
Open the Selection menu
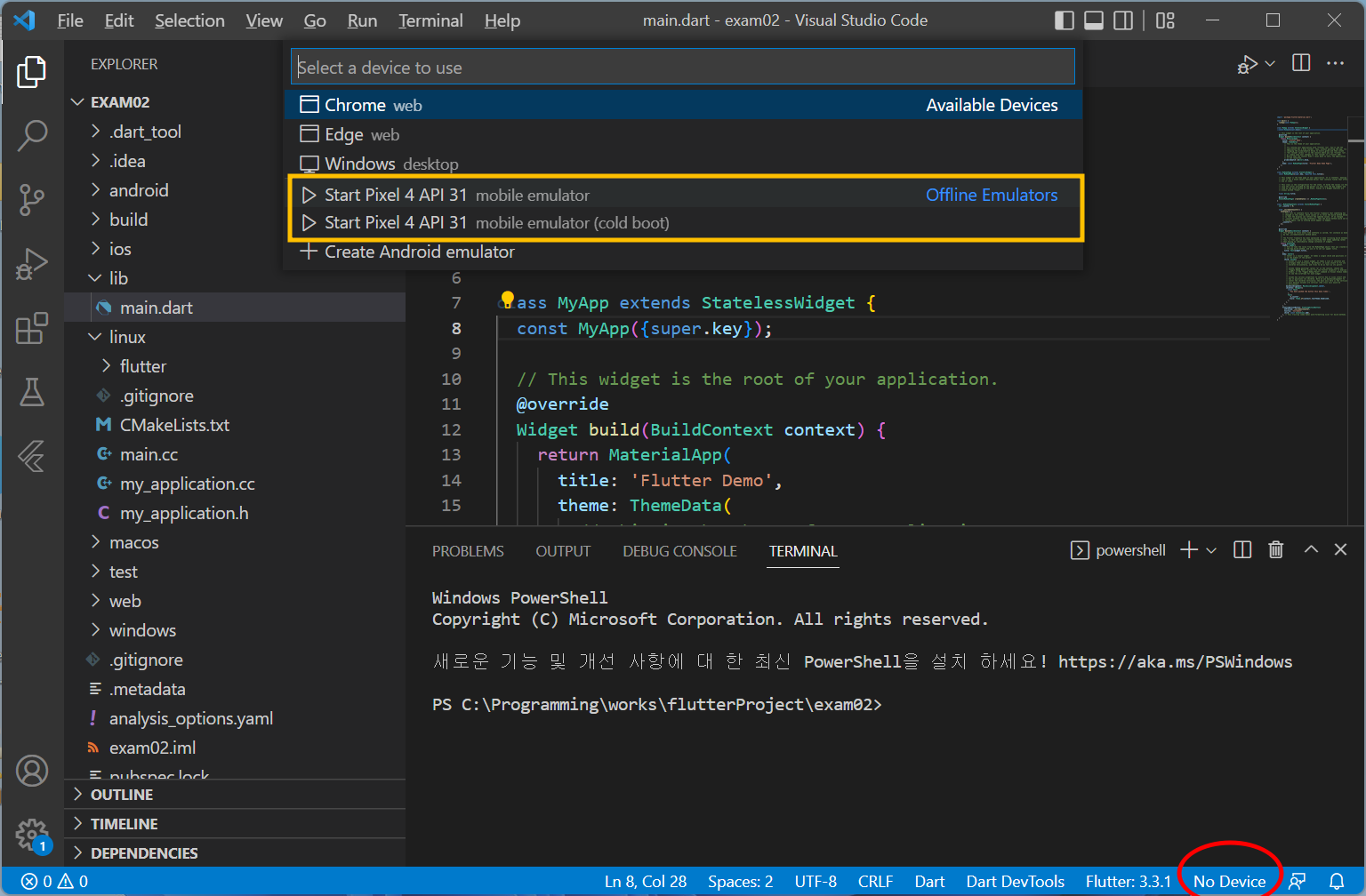pos(189,20)
